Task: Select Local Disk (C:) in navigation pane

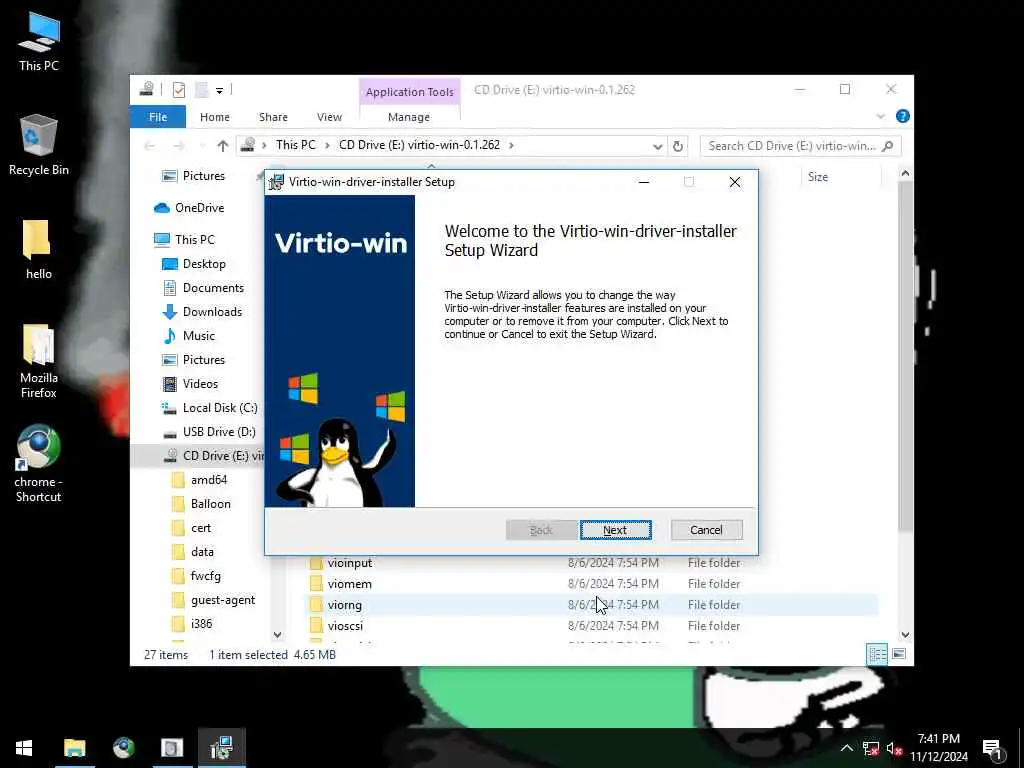Action: [219, 408]
